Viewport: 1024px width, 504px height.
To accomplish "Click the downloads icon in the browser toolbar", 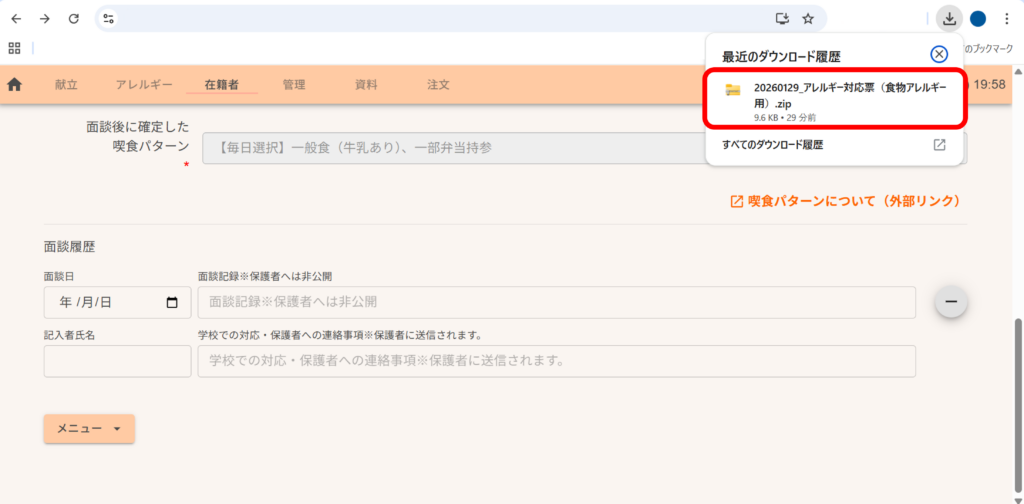I will [949, 19].
